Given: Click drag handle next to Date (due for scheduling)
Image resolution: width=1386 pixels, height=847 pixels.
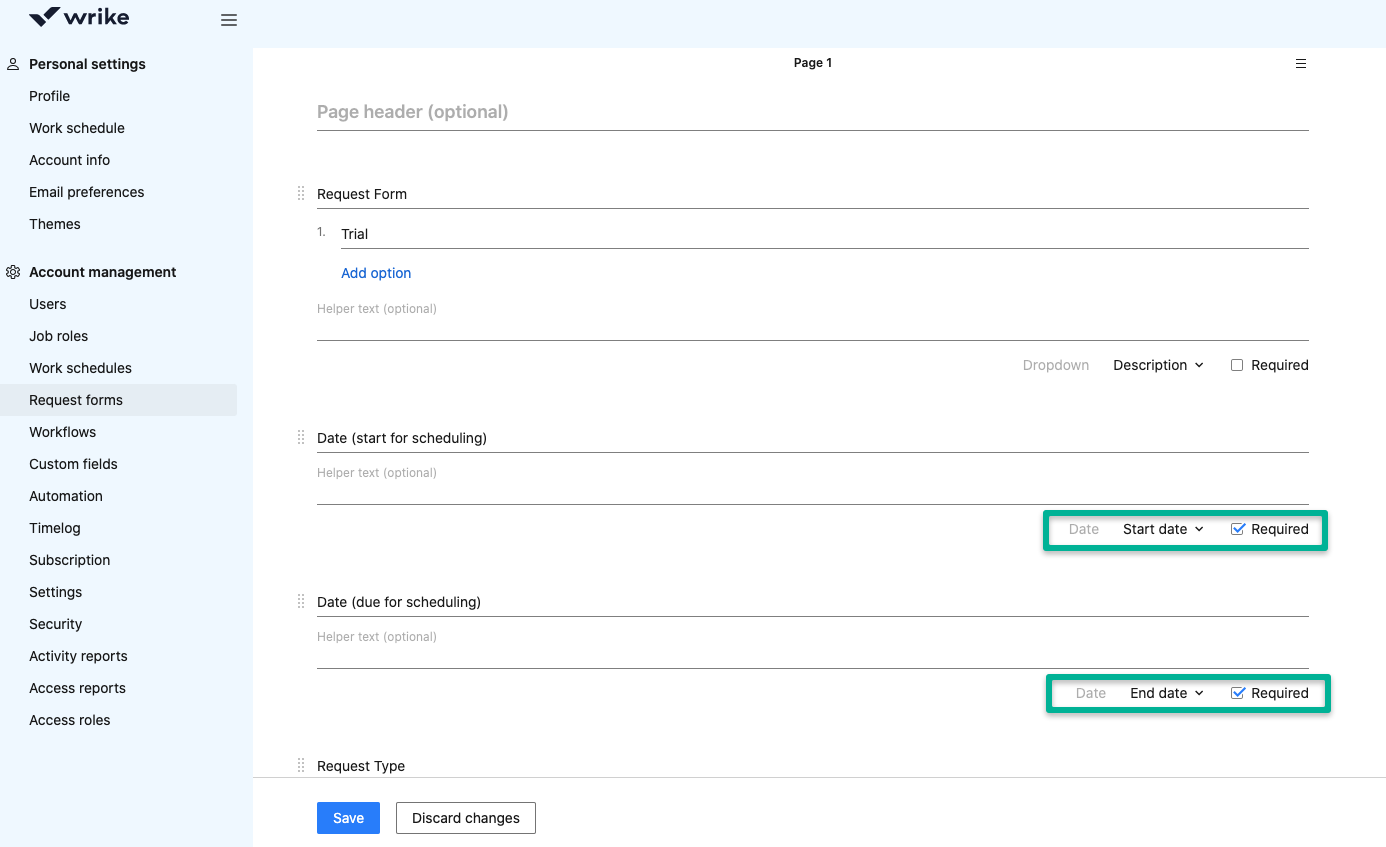Looking at the screenshot, I should [x=301, y=601].
